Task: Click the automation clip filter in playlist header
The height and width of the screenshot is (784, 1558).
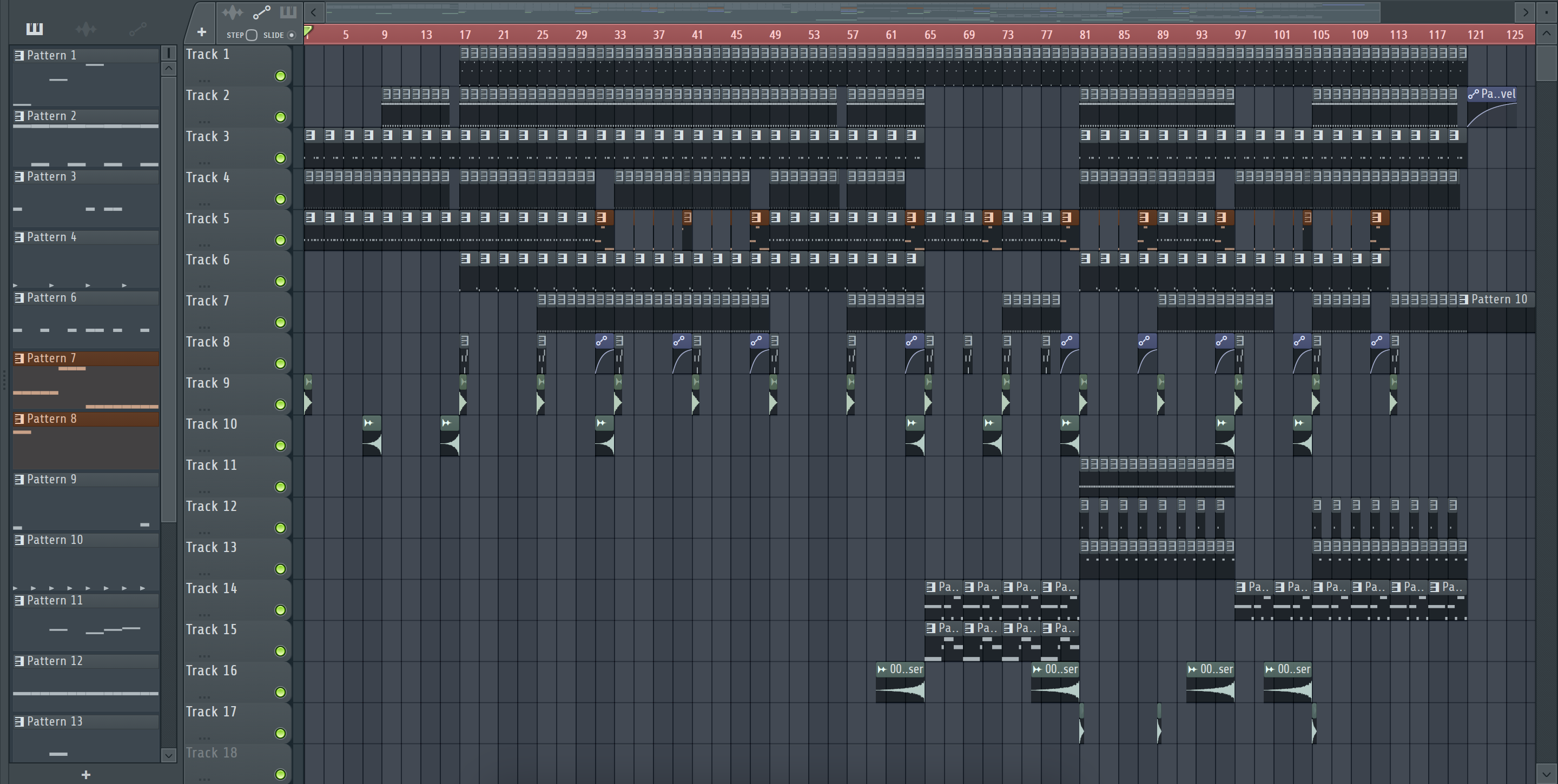Action: click(x=261, y=12)
